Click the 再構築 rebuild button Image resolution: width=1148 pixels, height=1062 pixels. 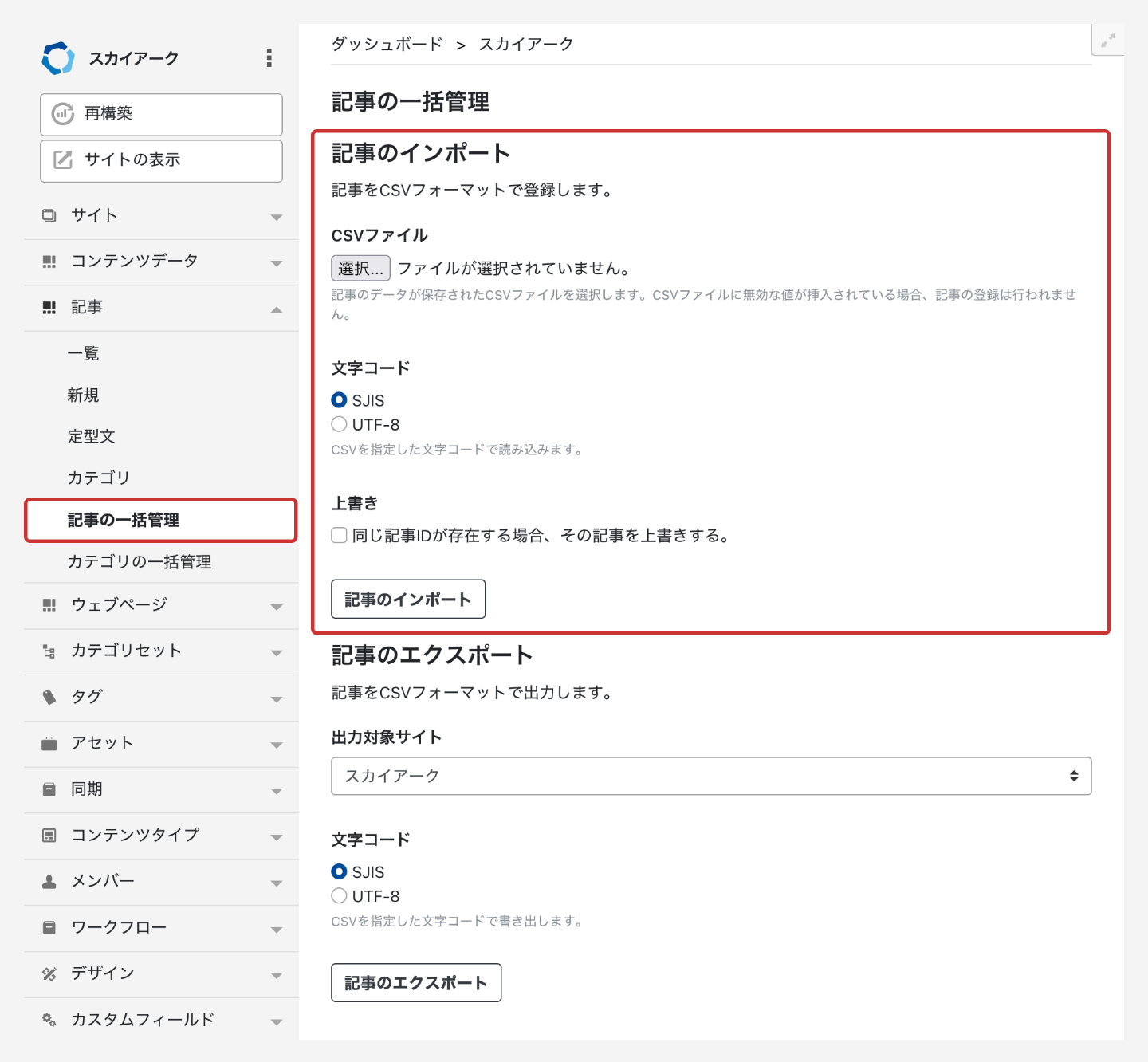[x=161, y=114]
